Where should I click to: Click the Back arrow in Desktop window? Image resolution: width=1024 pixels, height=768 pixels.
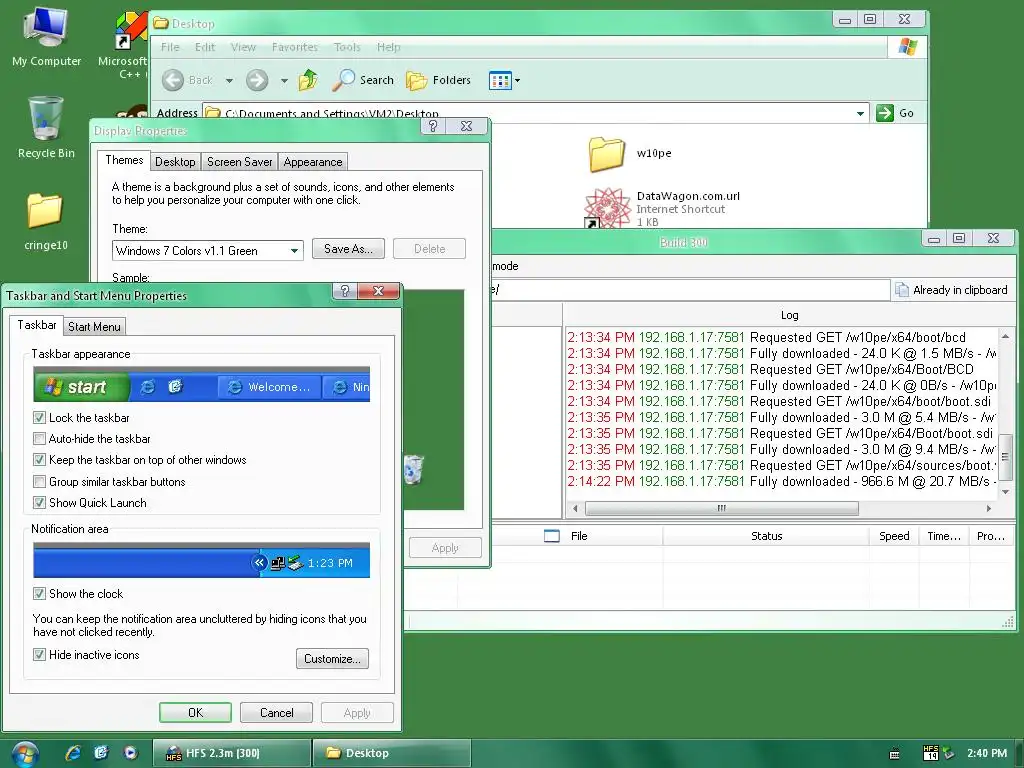tap(173, 80)
